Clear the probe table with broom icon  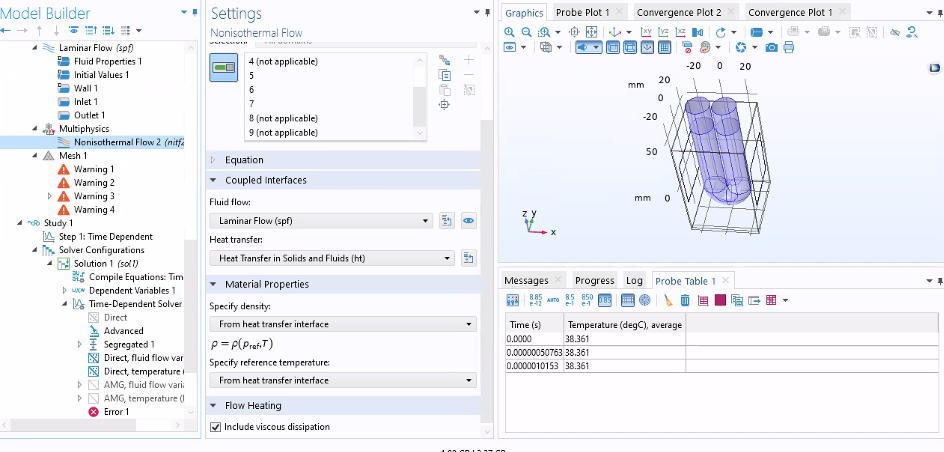668,300
